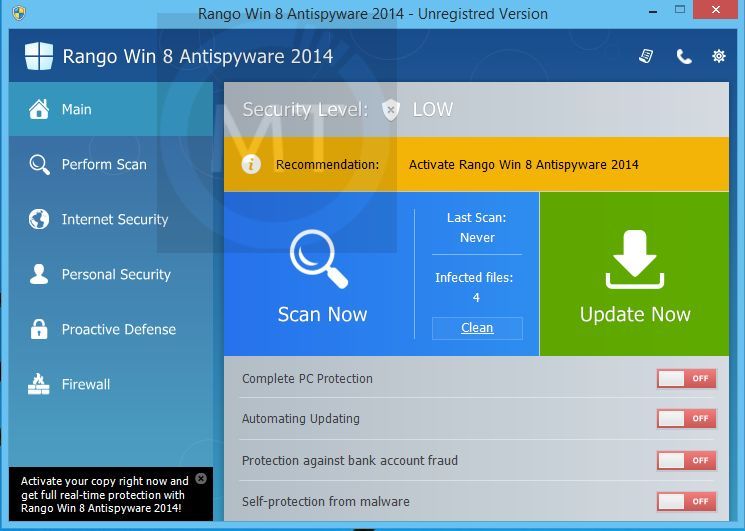
Task: Click the shield icon in title bar
Action: [19, 13]
